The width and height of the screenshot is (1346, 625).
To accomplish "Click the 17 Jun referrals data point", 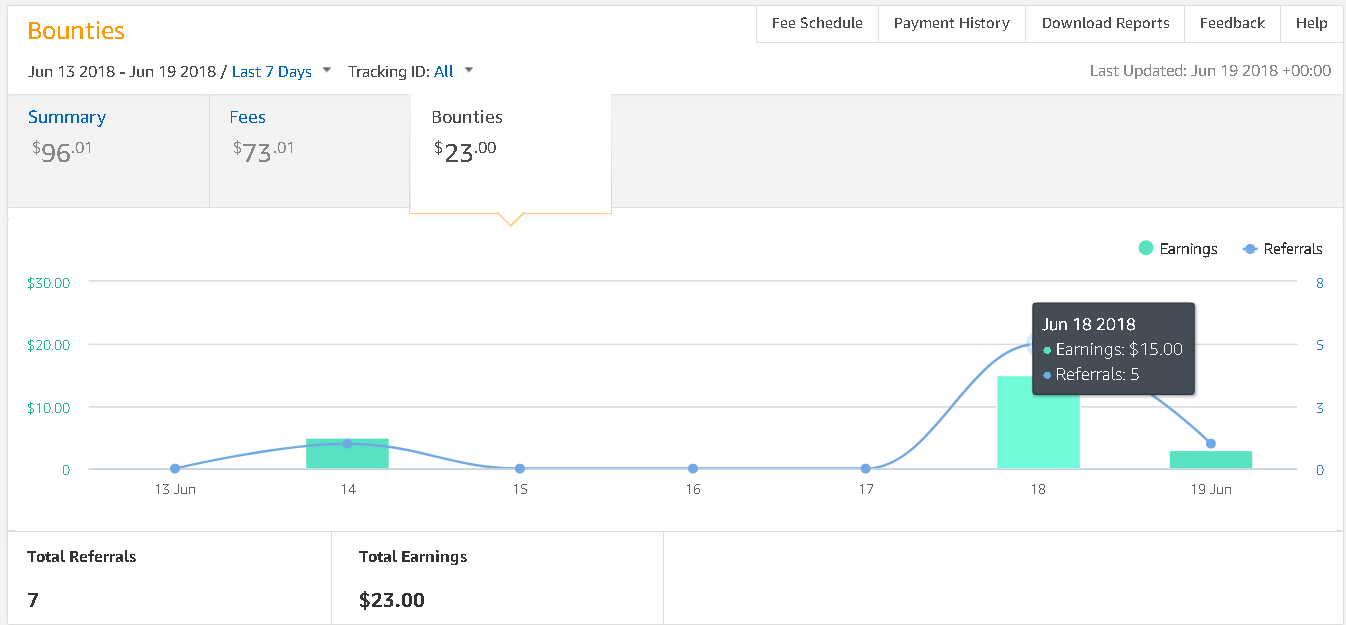I will click(865, 468).
